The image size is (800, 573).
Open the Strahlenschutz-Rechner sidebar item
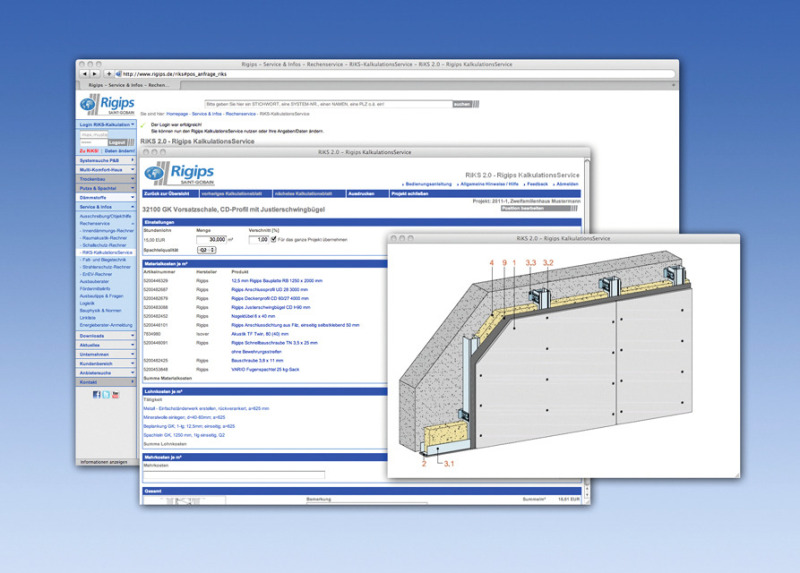[x=106, y=267]
